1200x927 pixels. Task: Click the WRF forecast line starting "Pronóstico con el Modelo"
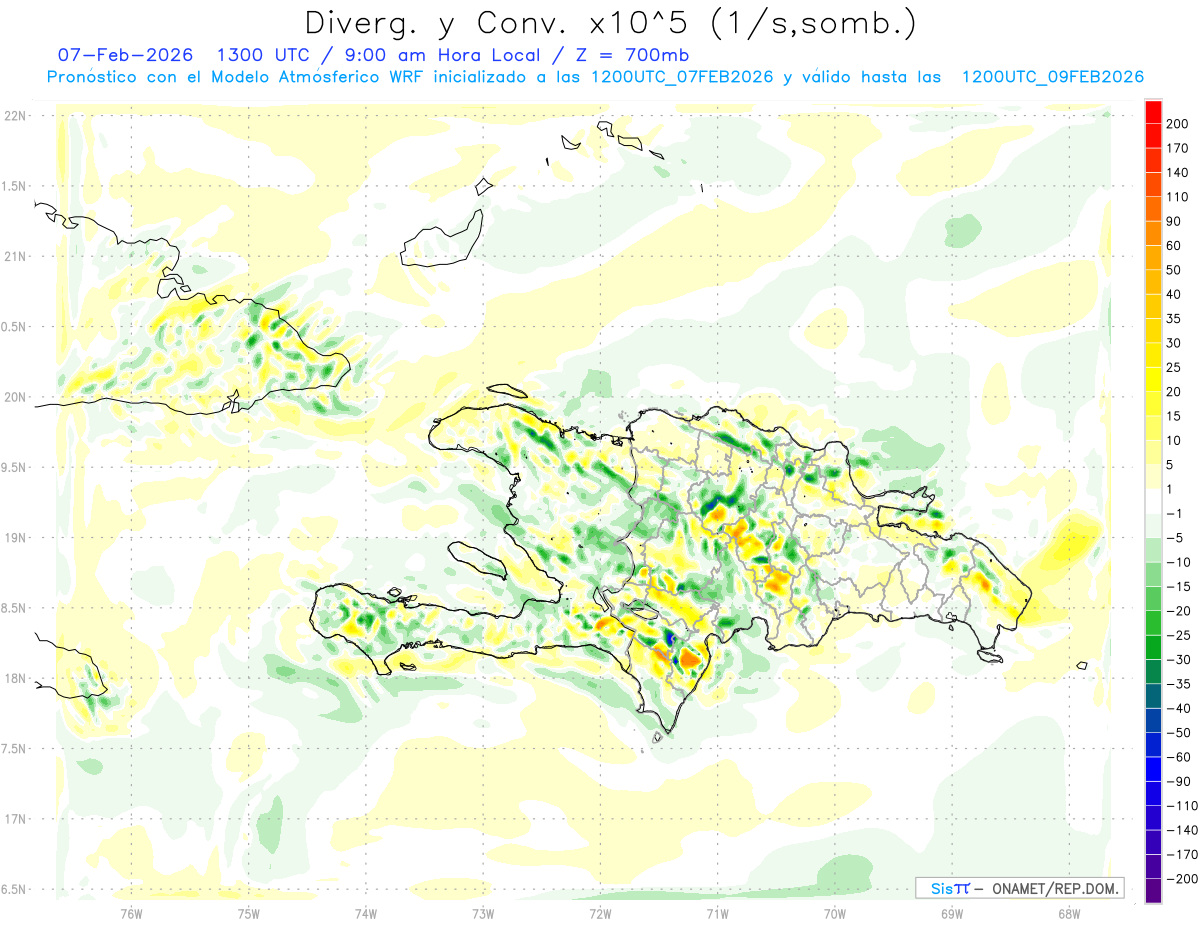tap(595, 77)
